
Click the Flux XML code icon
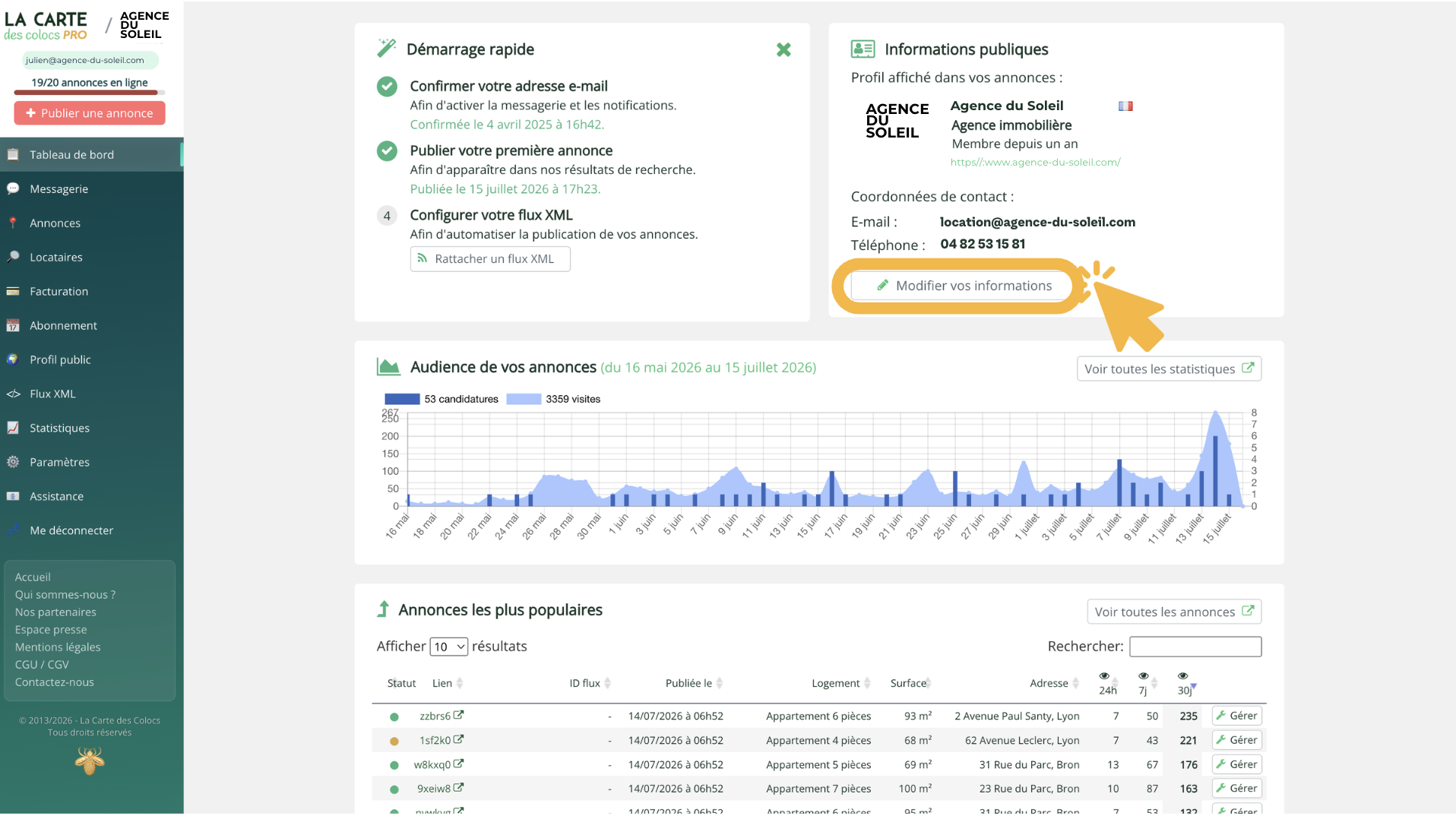13,394
